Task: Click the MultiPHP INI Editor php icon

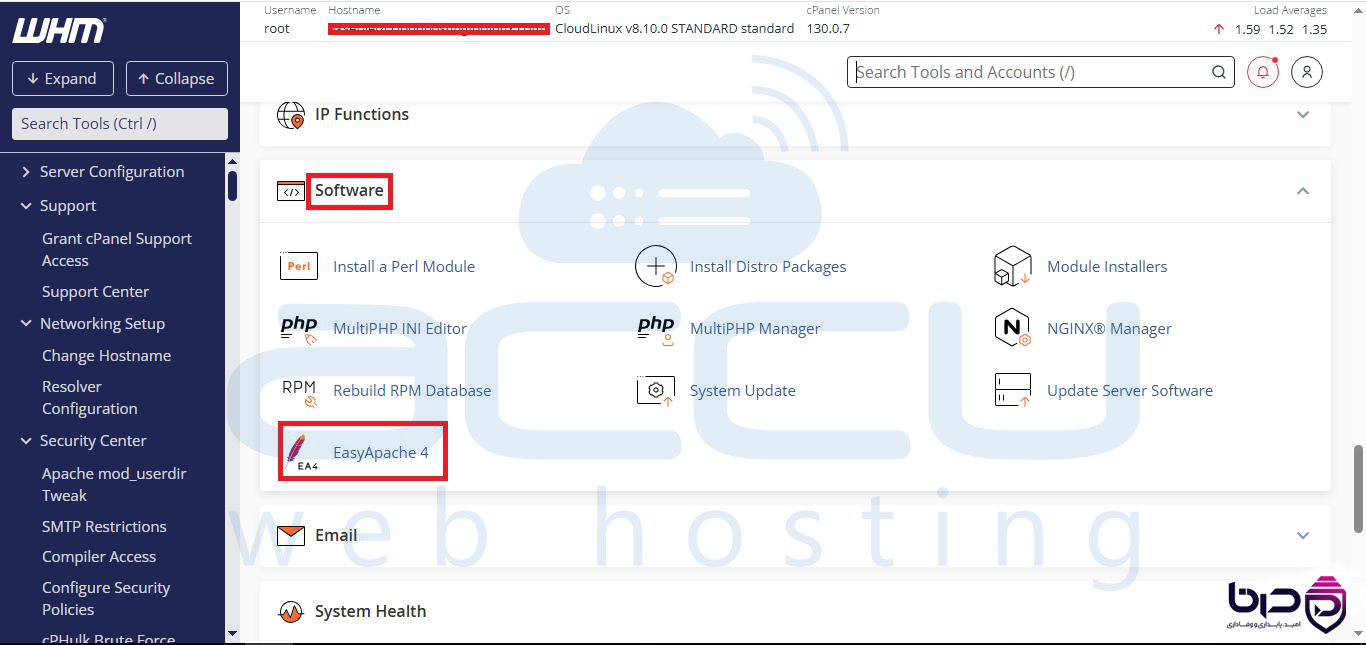Action: click(299, 328)
